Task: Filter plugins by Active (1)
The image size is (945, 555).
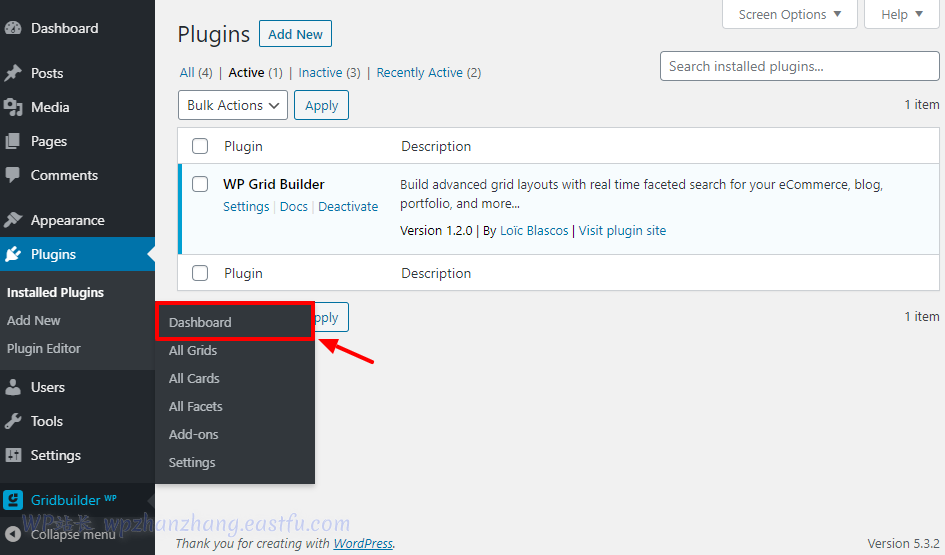Action: (x=255, y=72)
